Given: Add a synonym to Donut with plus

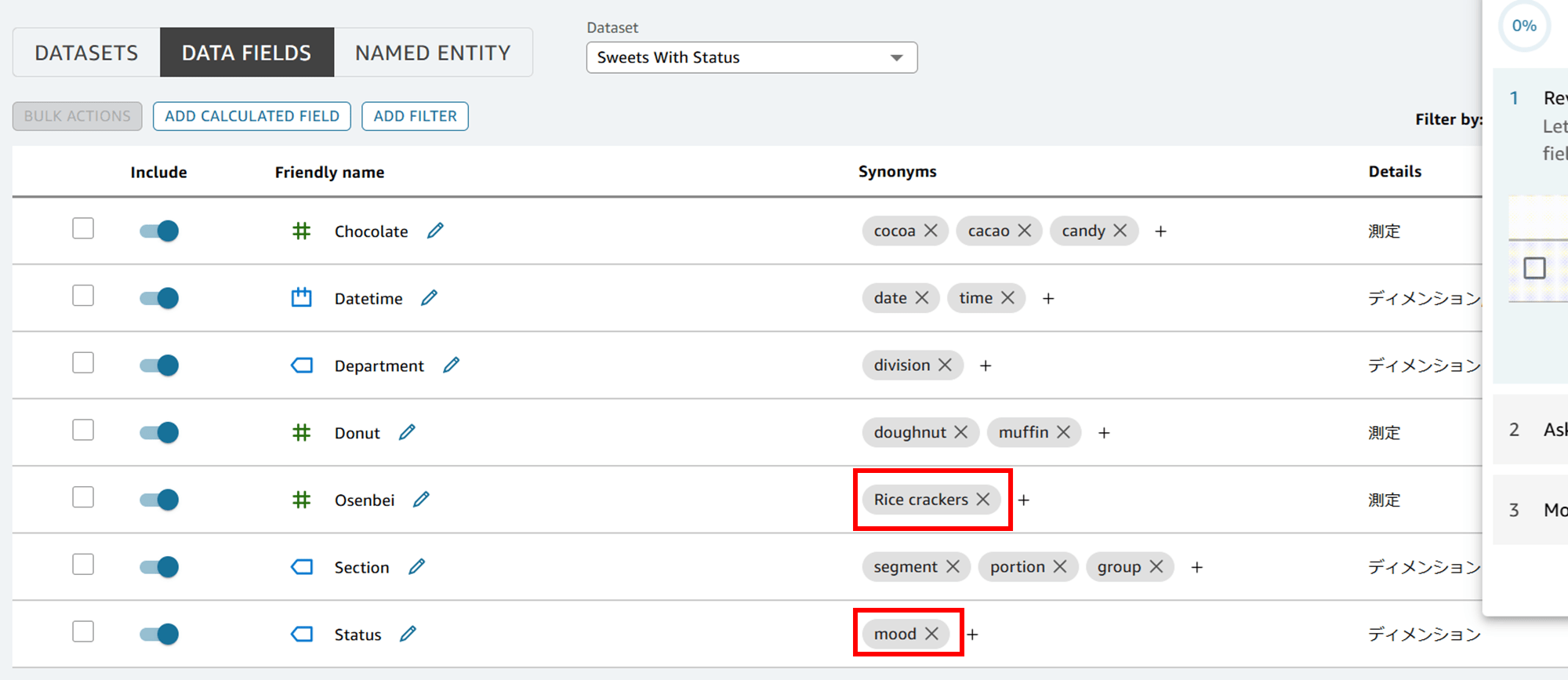Looking at the screenshot, I should click(1104, 433).
